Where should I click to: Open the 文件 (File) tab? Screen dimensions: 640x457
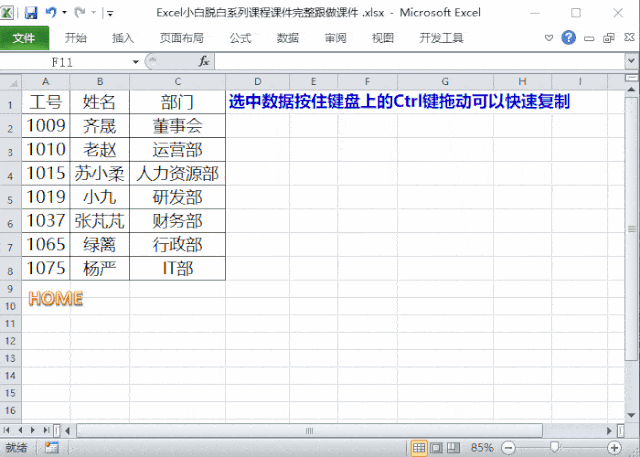click(x=24, y=38)
